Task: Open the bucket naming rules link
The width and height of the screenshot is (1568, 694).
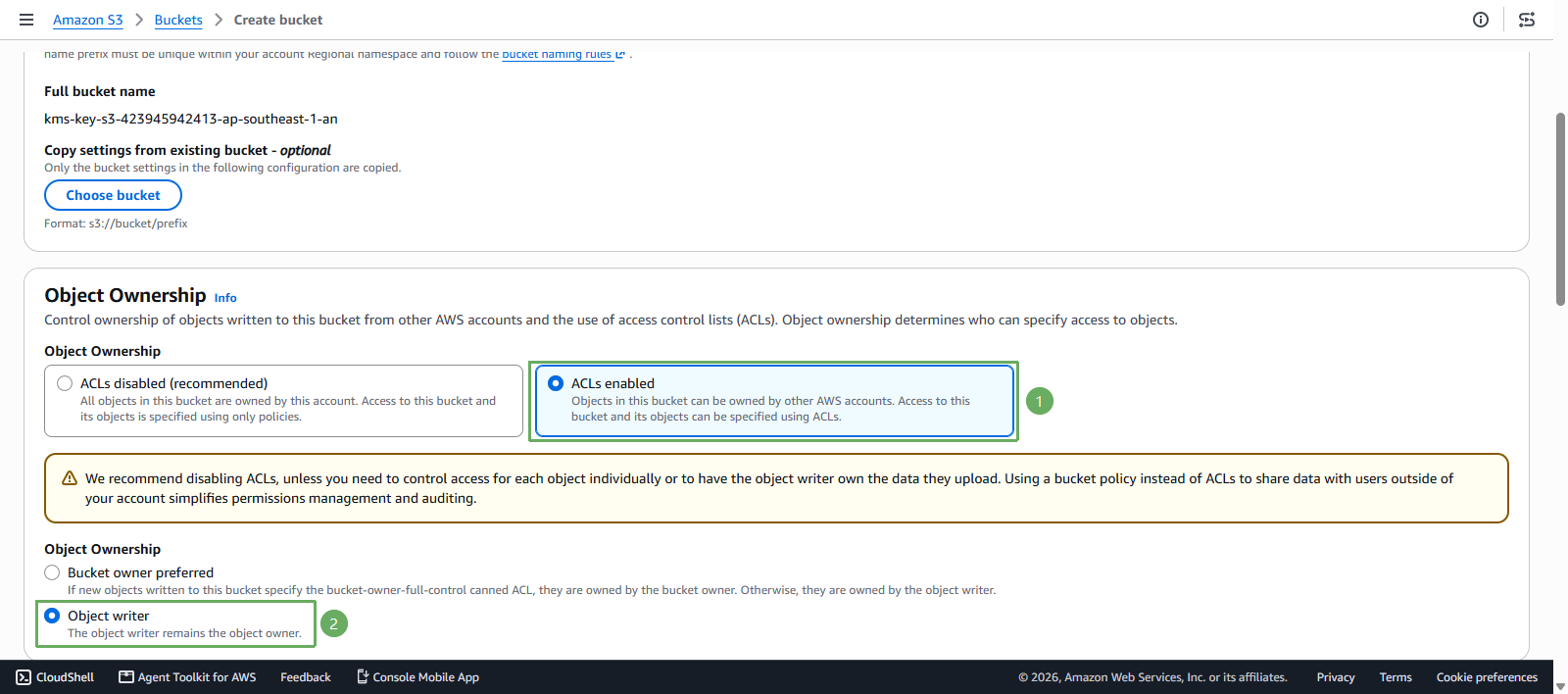Action: 557,55
